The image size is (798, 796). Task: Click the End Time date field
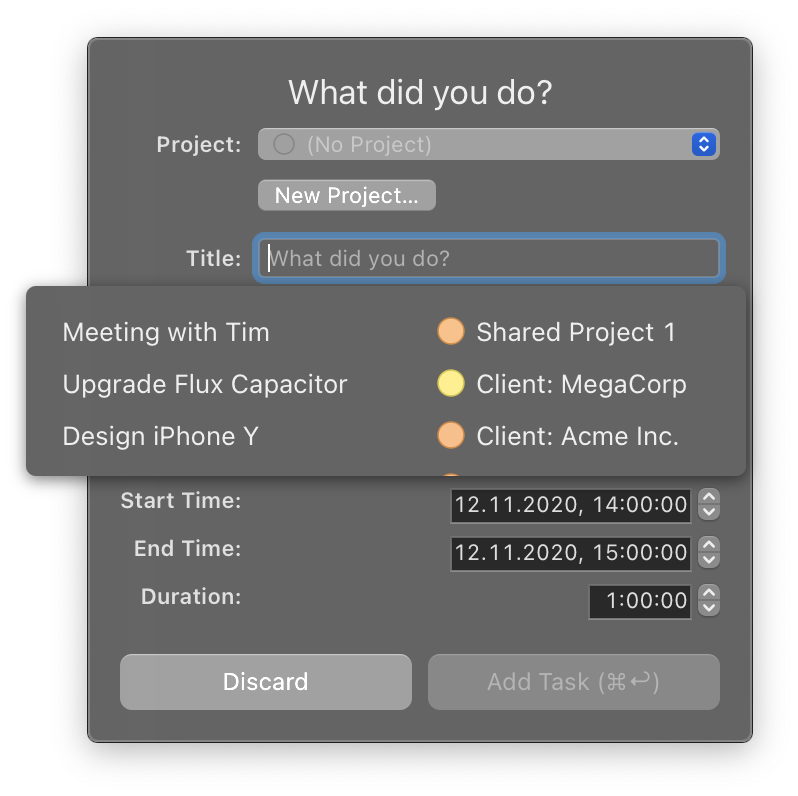point(570,553)
